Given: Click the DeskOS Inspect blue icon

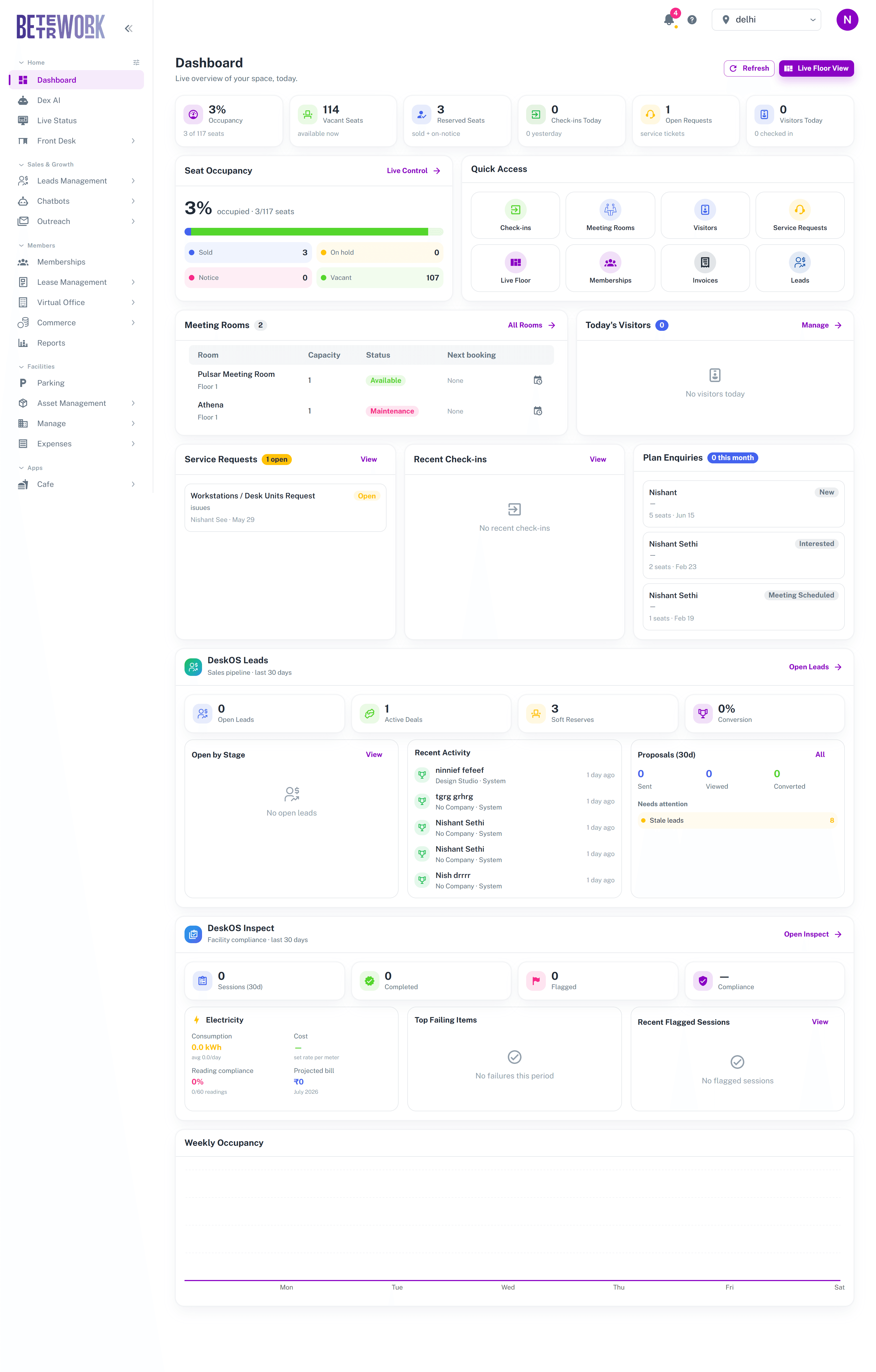Looking at the screenshot, I should [193, 934].
